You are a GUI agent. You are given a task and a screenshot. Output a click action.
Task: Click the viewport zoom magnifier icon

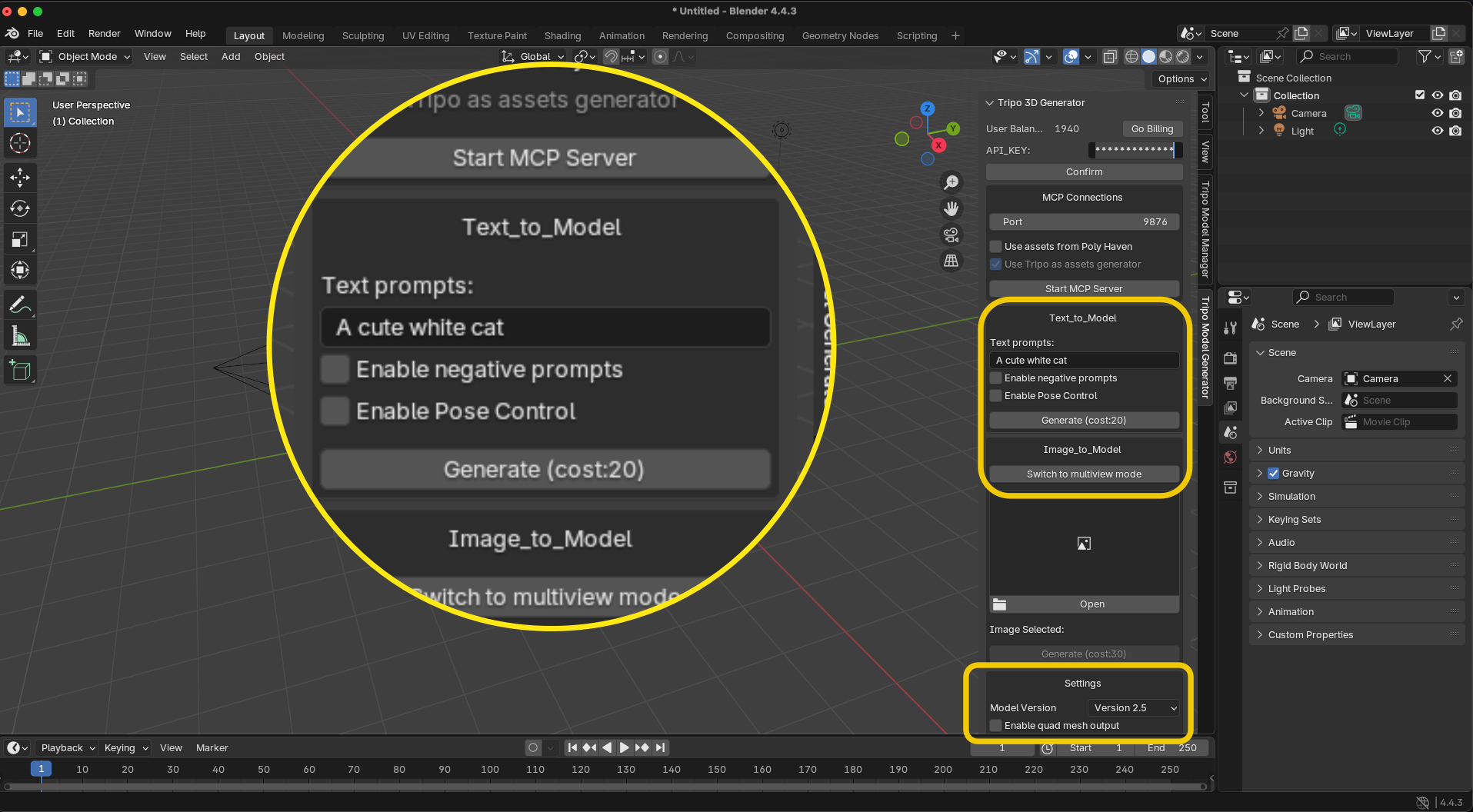click(x=951, y=182)
